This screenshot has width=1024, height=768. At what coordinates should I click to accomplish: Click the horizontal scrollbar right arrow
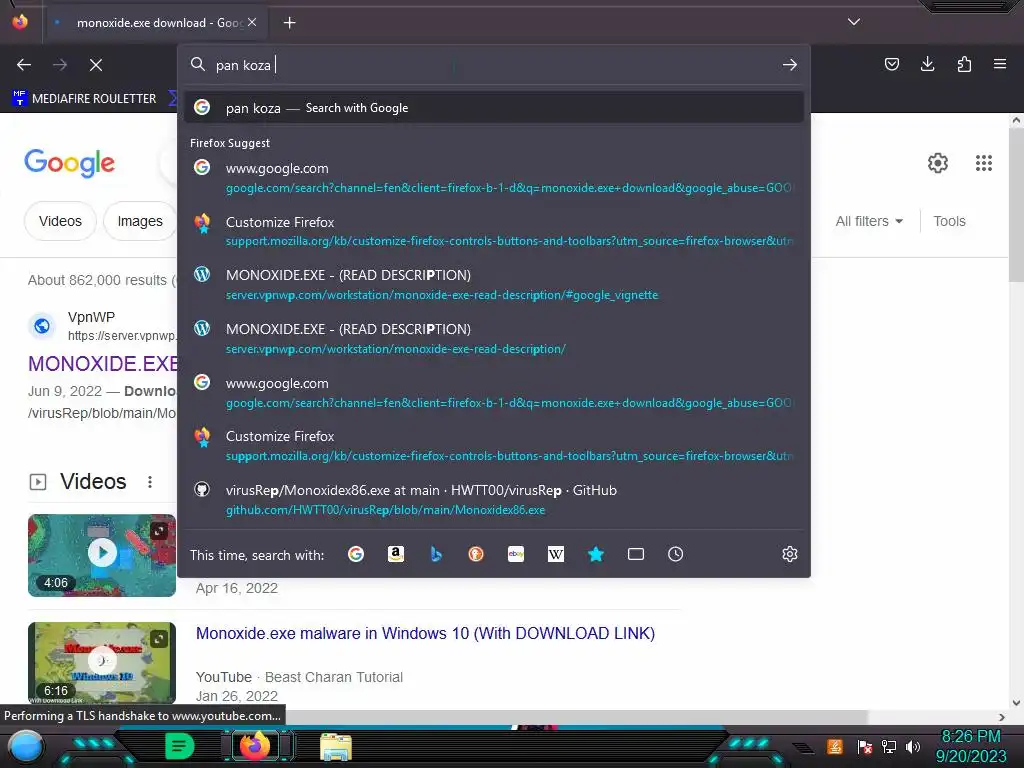point(1002,717)
